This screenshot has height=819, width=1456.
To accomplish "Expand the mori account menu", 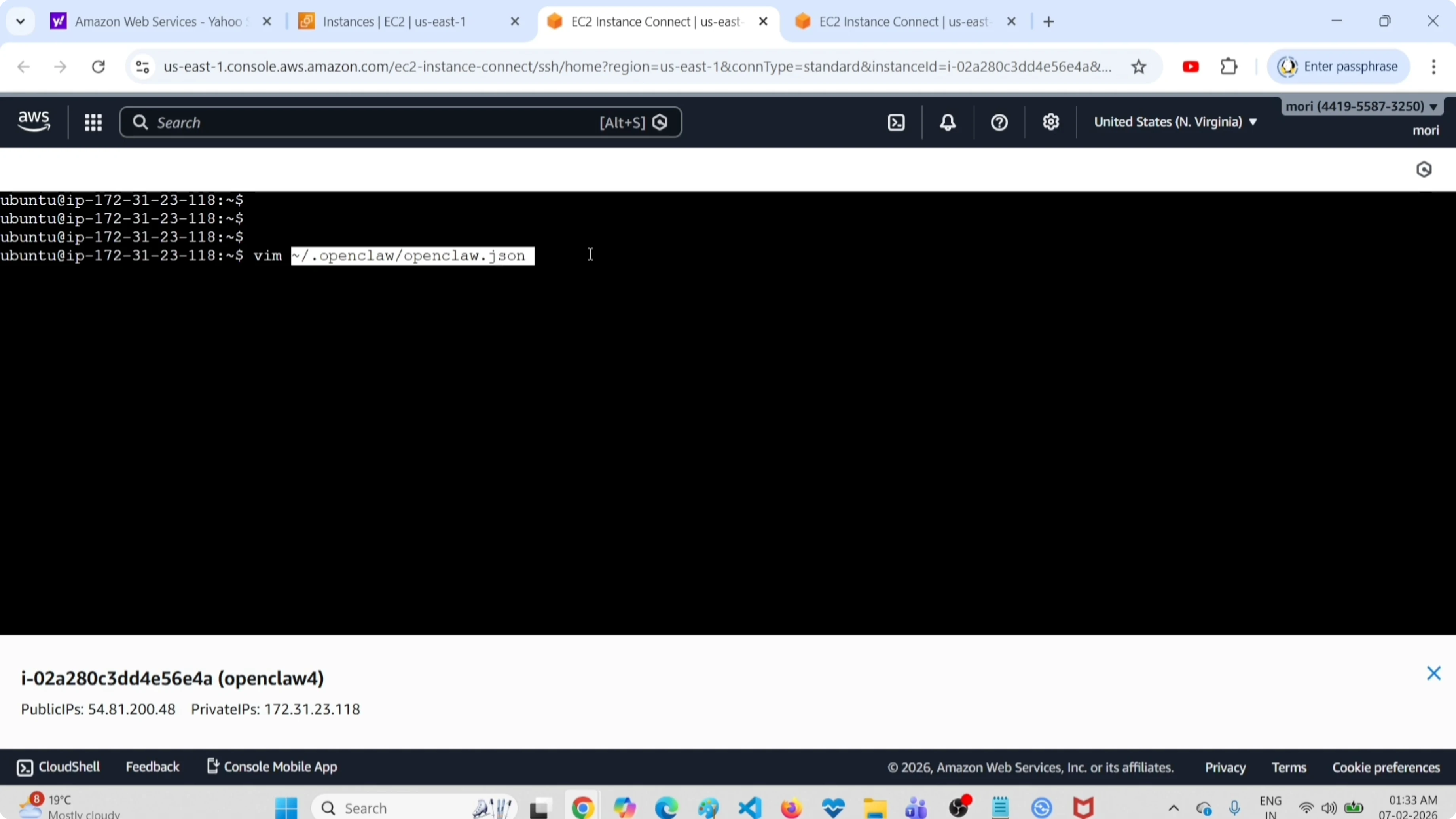I will pyautogui.click(x=1361, y=106).
